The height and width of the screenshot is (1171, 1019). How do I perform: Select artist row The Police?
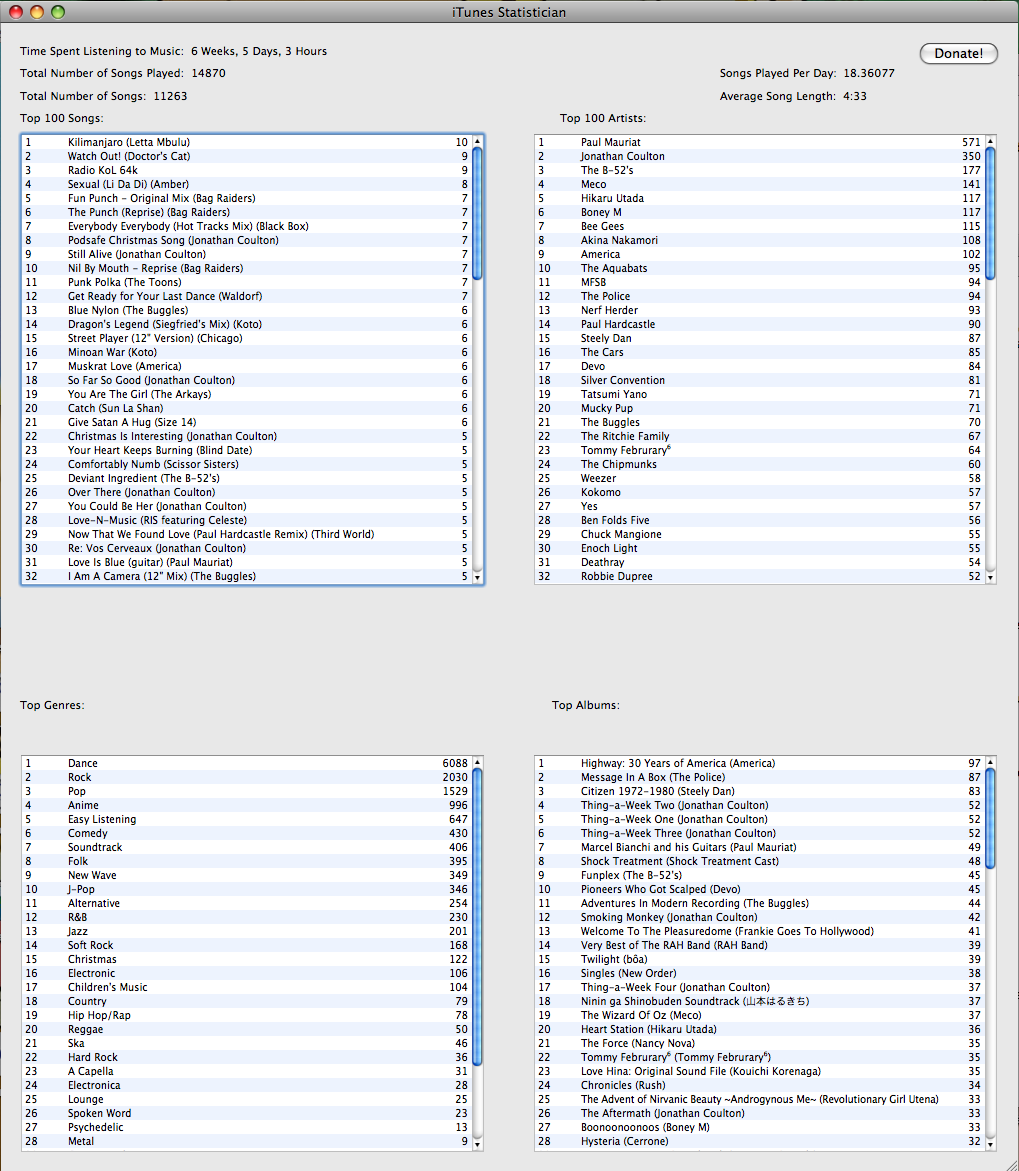point(760,296)
